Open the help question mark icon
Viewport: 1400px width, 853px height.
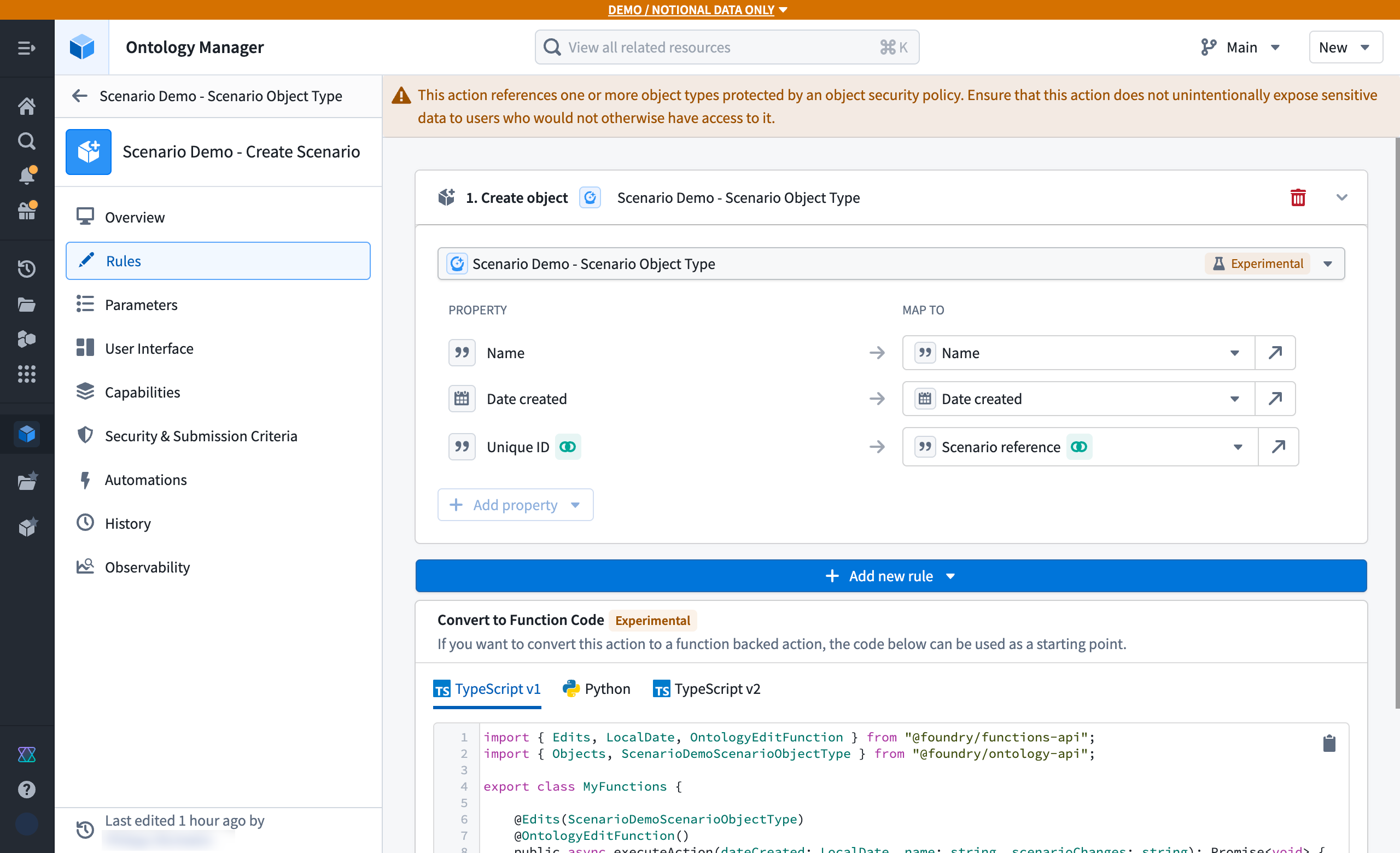click(x=26, y=790)
